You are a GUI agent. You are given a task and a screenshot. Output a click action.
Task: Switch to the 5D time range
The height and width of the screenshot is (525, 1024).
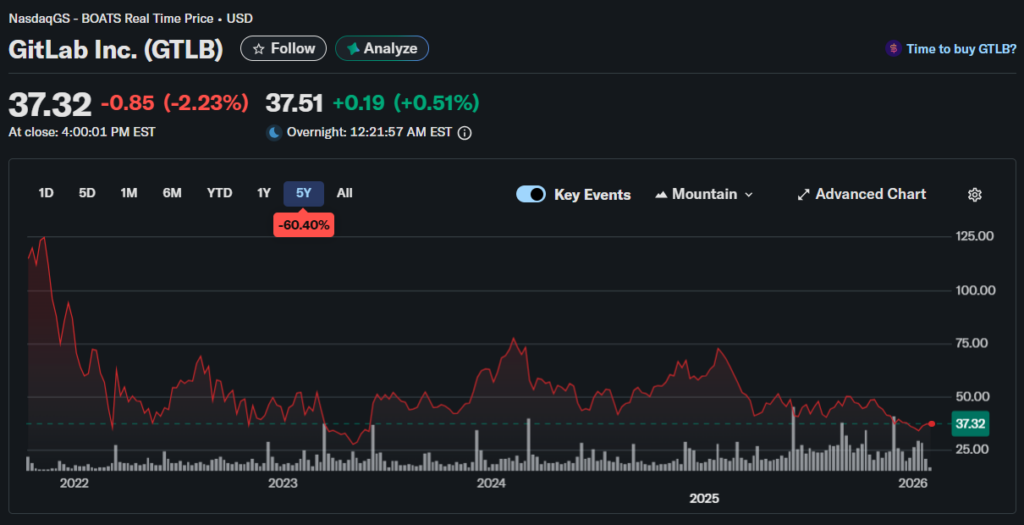(87, 193)
